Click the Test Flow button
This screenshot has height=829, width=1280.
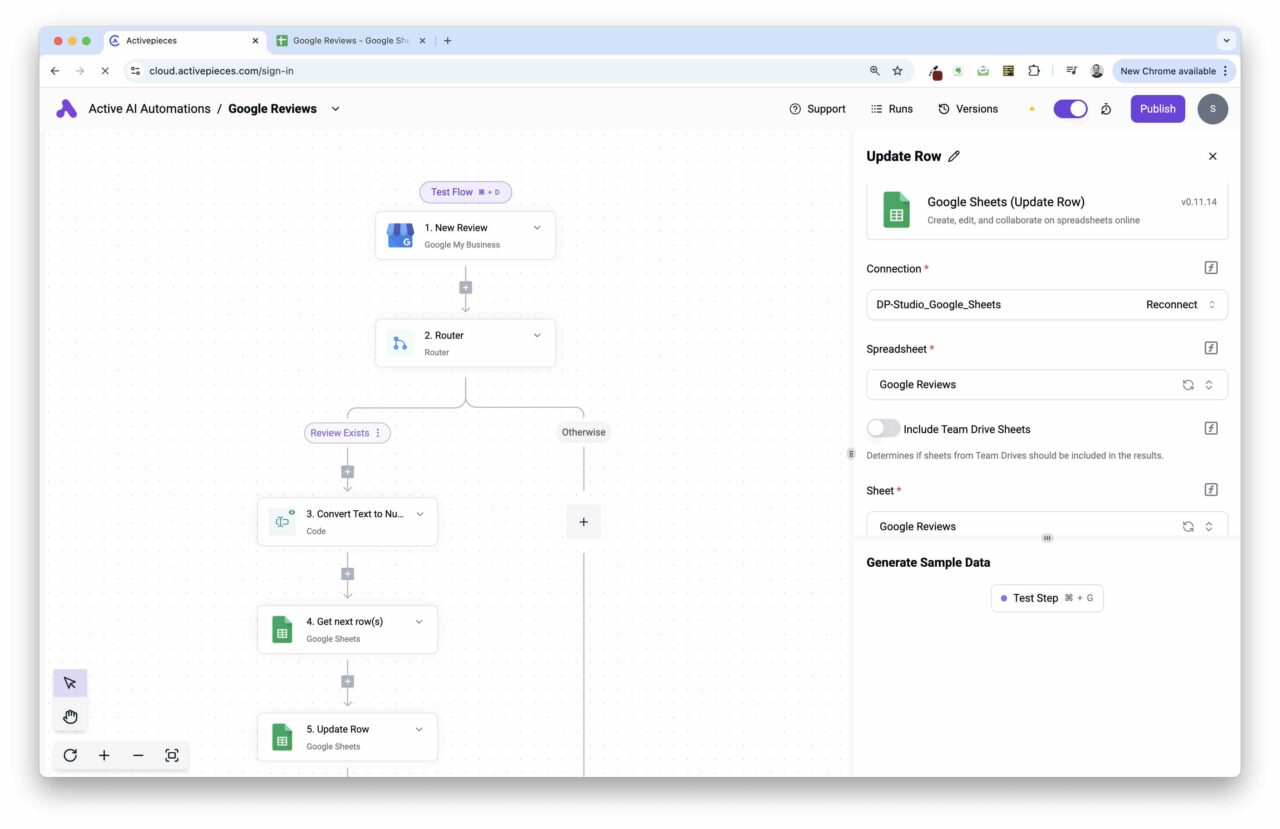click(465, 192)
